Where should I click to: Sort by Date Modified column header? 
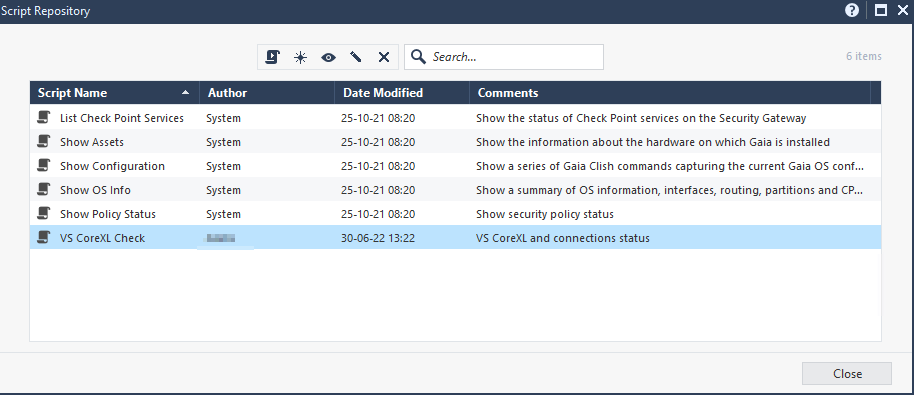coord(402,93)
